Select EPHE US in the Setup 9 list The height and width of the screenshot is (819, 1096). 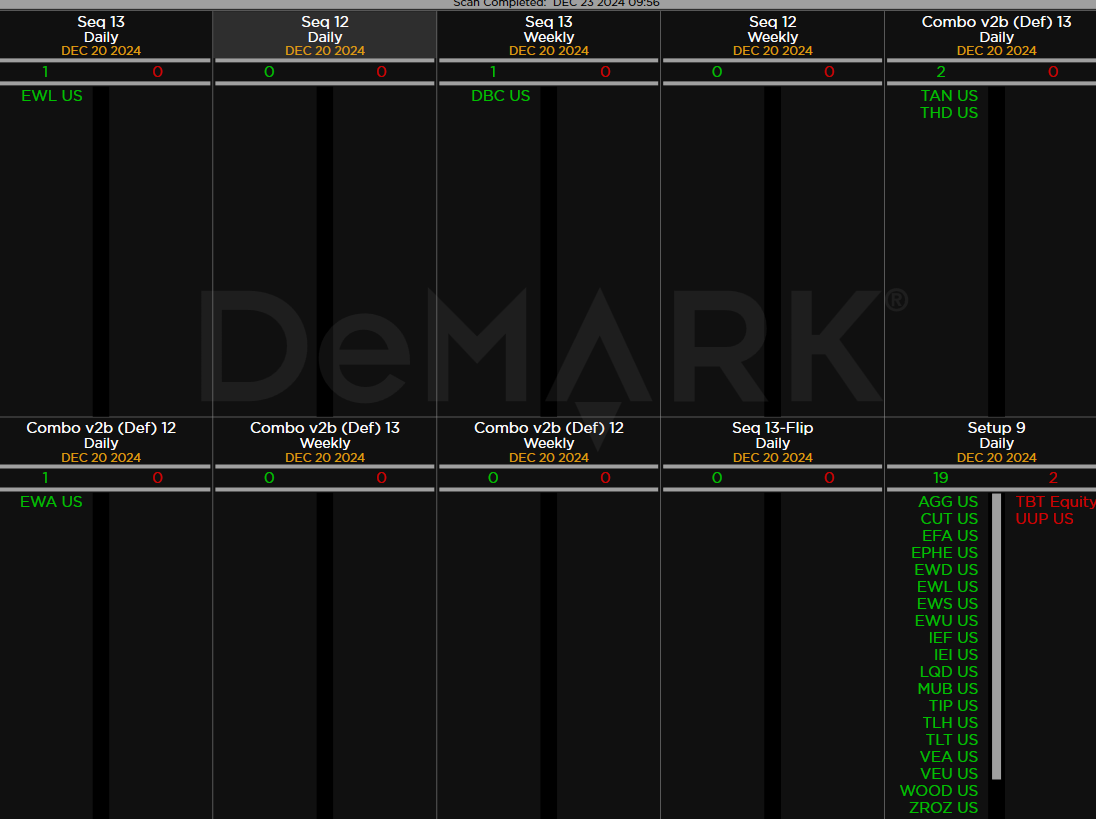pyautogui.click(x=944, y=553)
